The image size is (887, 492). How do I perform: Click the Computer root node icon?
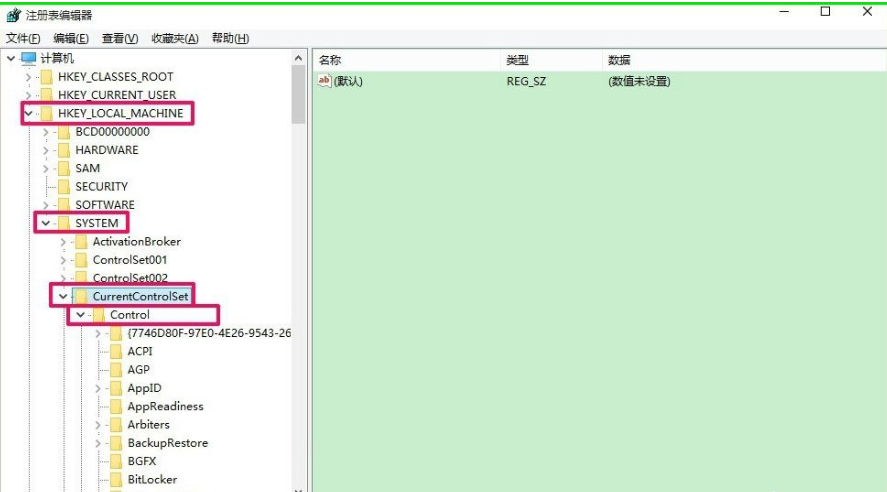pos(28,58)
